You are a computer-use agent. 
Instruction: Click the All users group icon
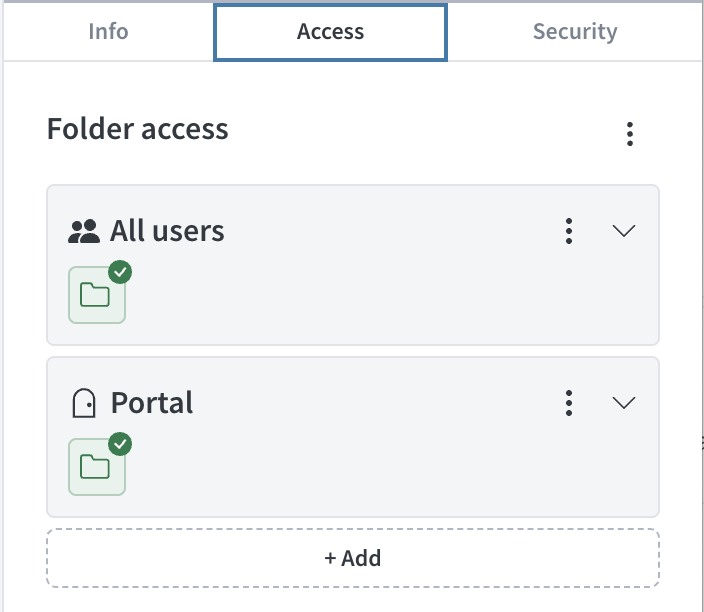[x=84, y=232]
